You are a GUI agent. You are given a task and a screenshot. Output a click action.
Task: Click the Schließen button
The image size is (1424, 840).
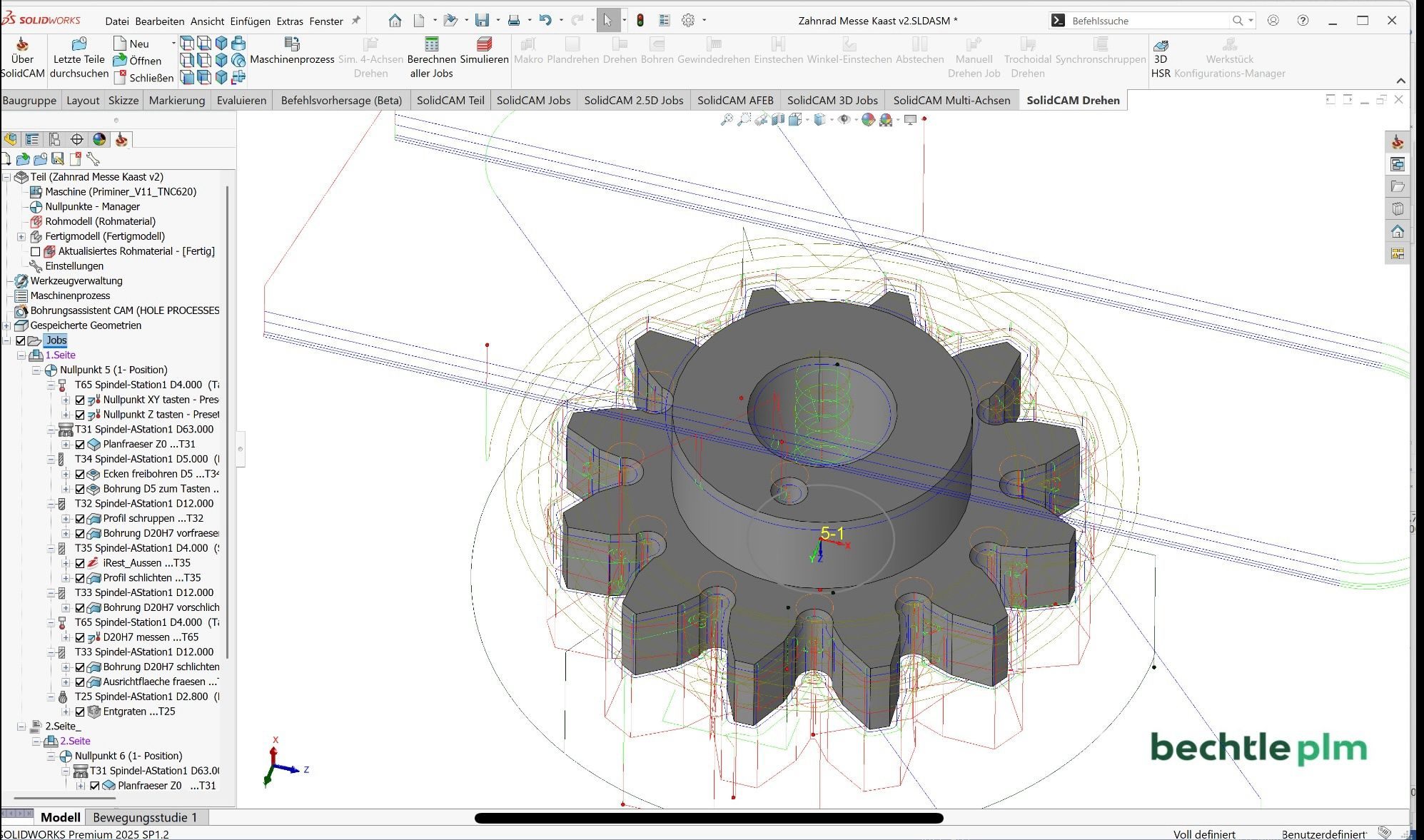click(x=144, y=78)
